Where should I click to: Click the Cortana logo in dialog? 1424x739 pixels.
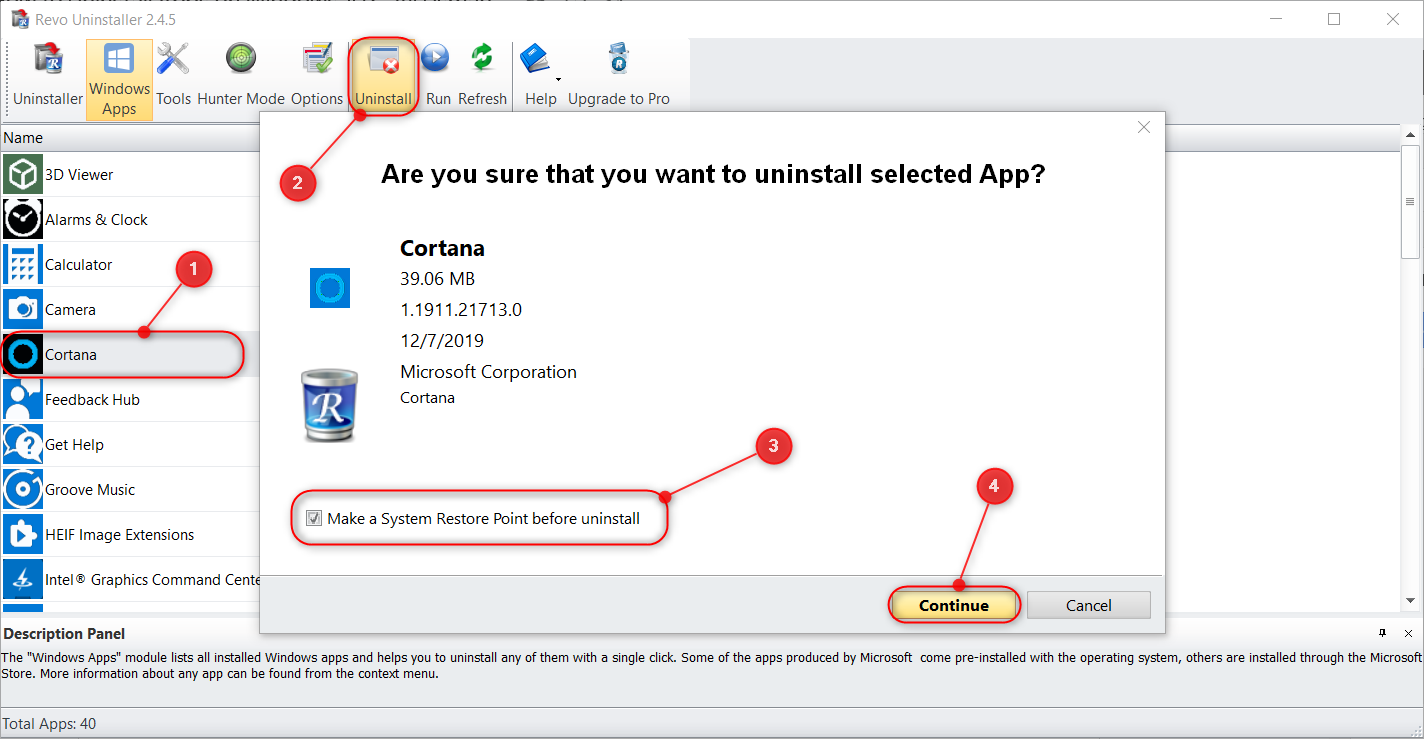330,287
